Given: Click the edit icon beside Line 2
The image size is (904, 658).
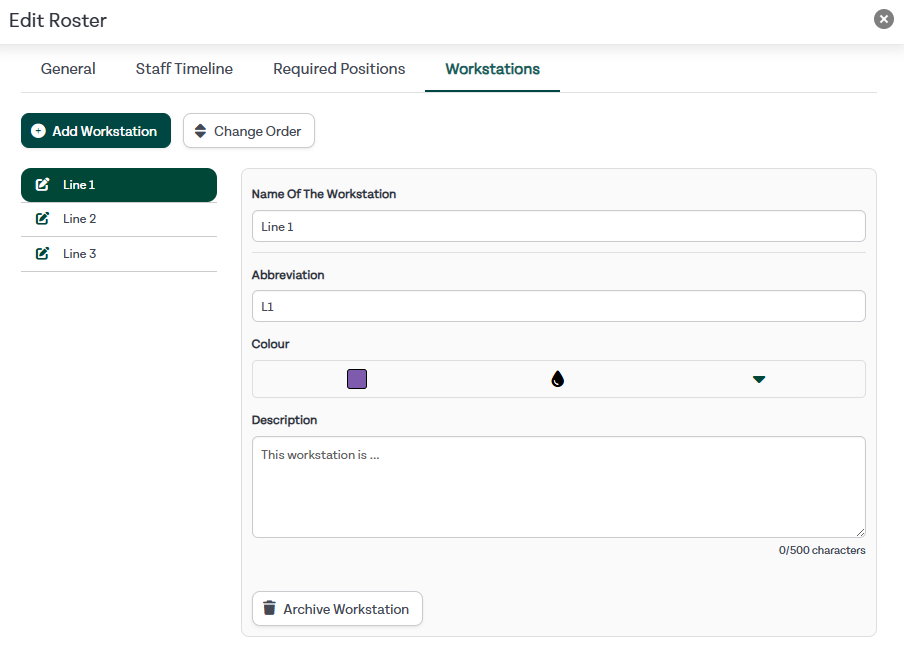Looking at the screenshot, I should (42, 219).
